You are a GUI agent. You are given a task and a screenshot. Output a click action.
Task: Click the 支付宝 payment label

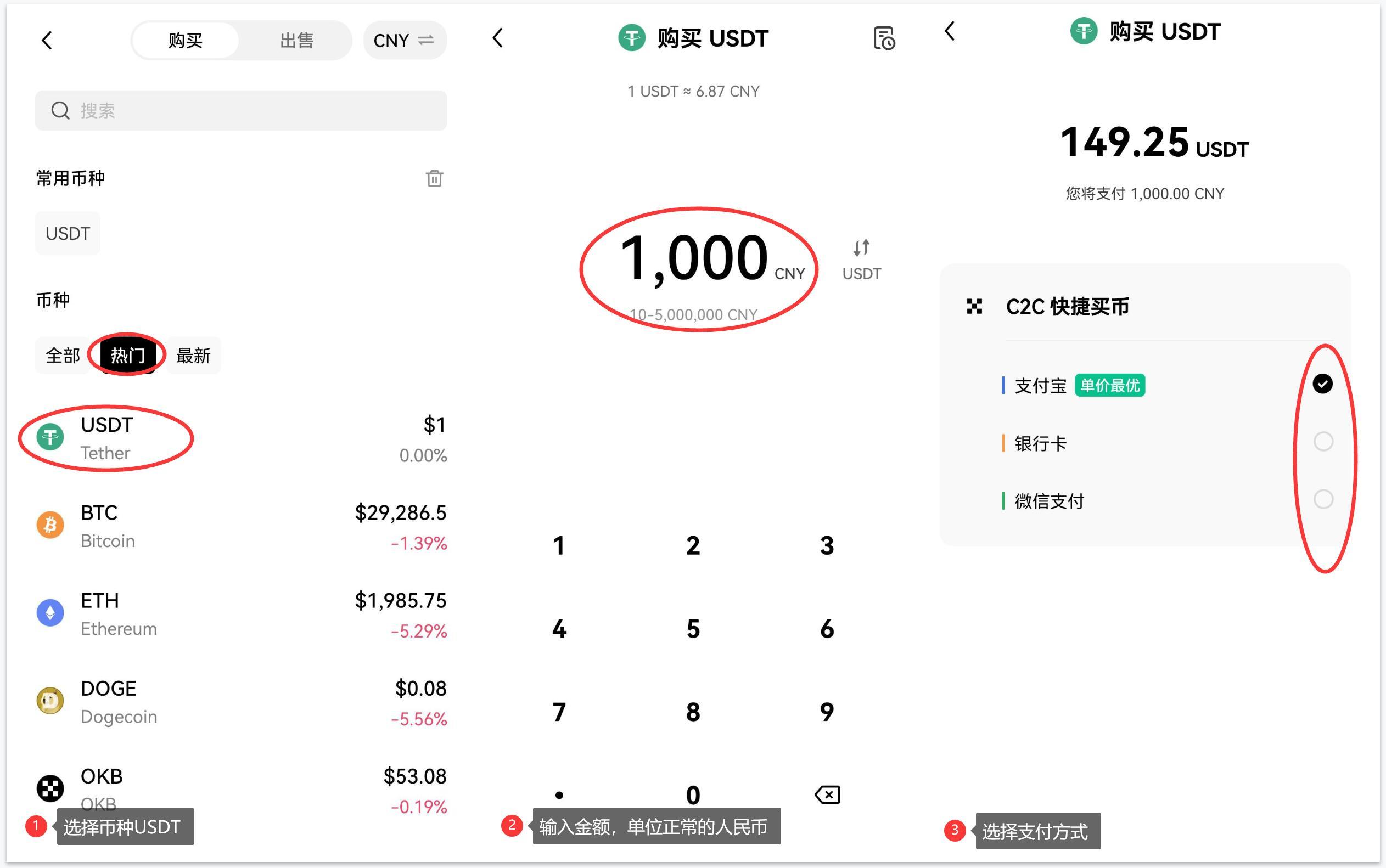(1040, 386)
